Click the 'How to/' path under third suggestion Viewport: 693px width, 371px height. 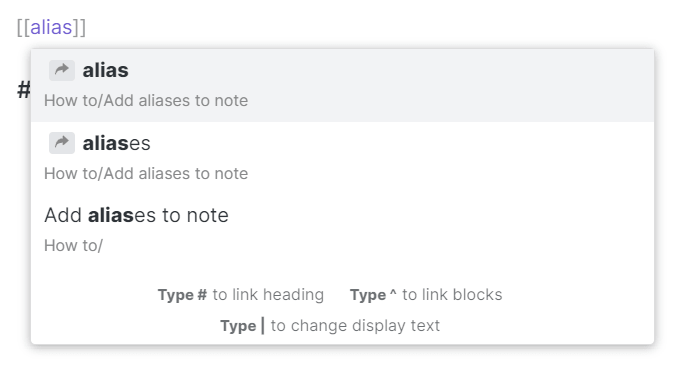point(73,245)
